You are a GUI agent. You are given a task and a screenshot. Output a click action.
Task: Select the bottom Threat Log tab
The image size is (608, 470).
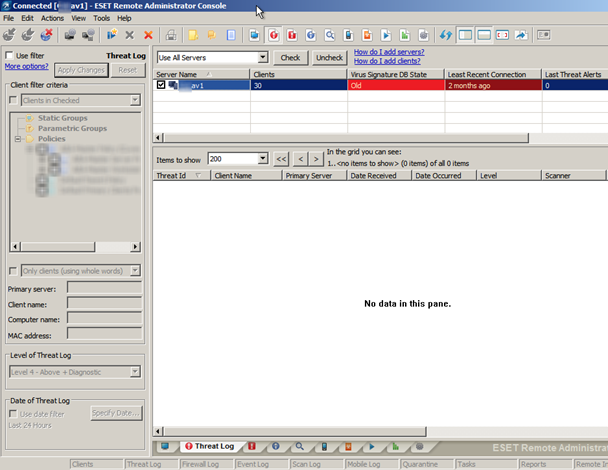(x=210, y=446)
